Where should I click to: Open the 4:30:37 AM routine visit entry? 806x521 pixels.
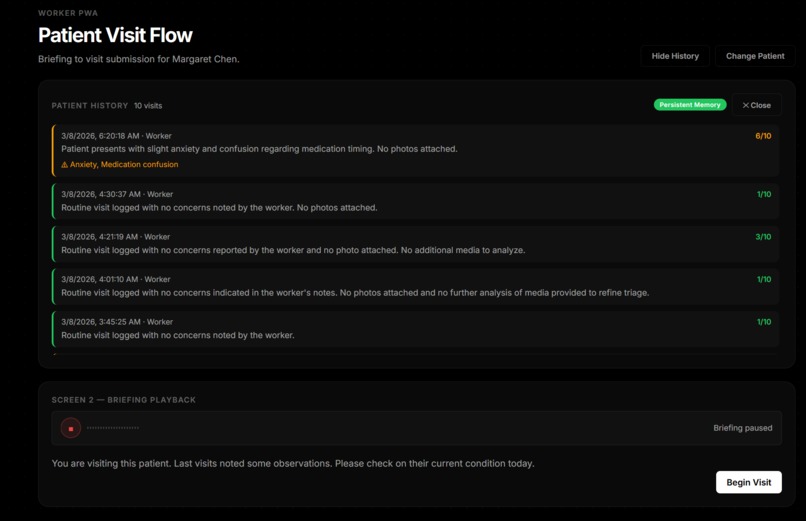tap(415, 201)
